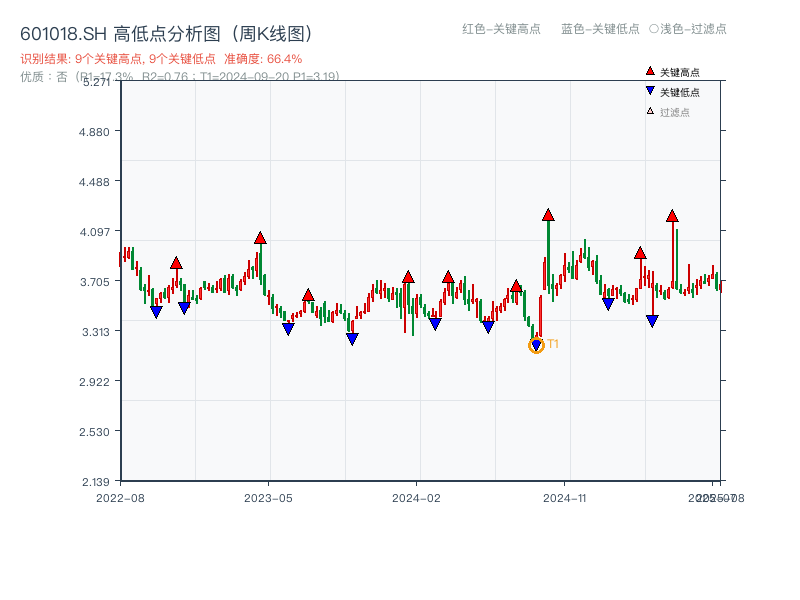Click the 2.139 y-axis label
The width and height of the screenshot is (800, 600).
[x=95, y=482]
